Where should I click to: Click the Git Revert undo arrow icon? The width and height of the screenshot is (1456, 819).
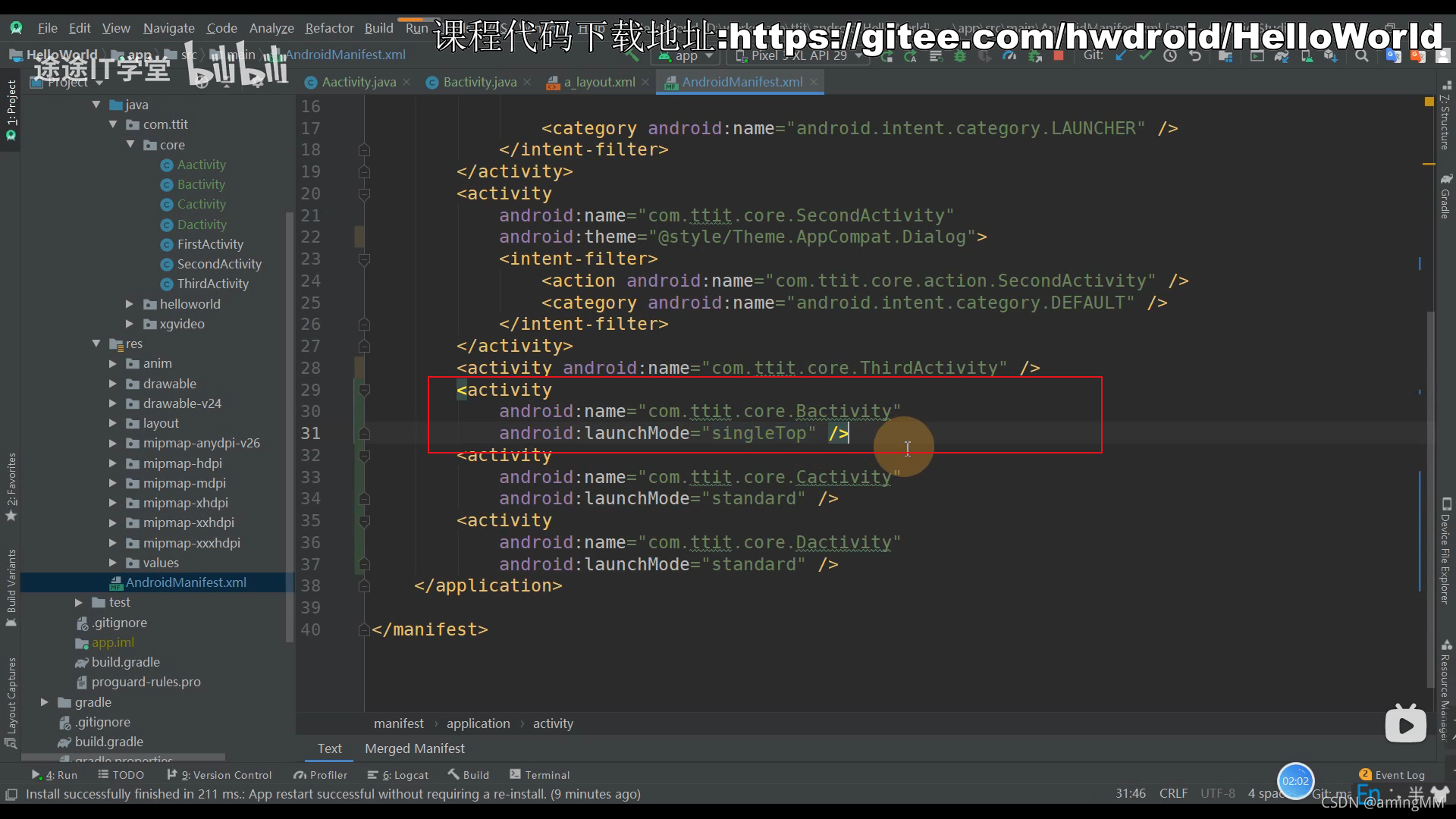[x=1195, y=56]
